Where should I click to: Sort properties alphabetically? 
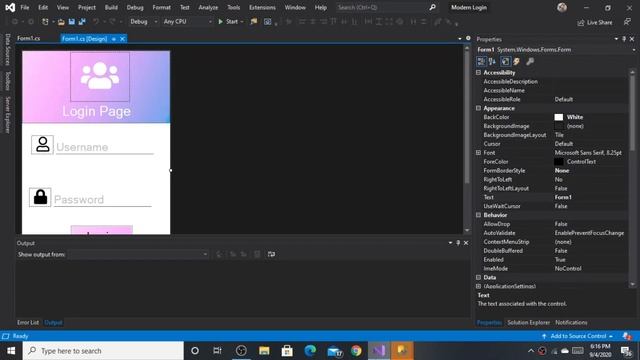[x=492, y=61]
